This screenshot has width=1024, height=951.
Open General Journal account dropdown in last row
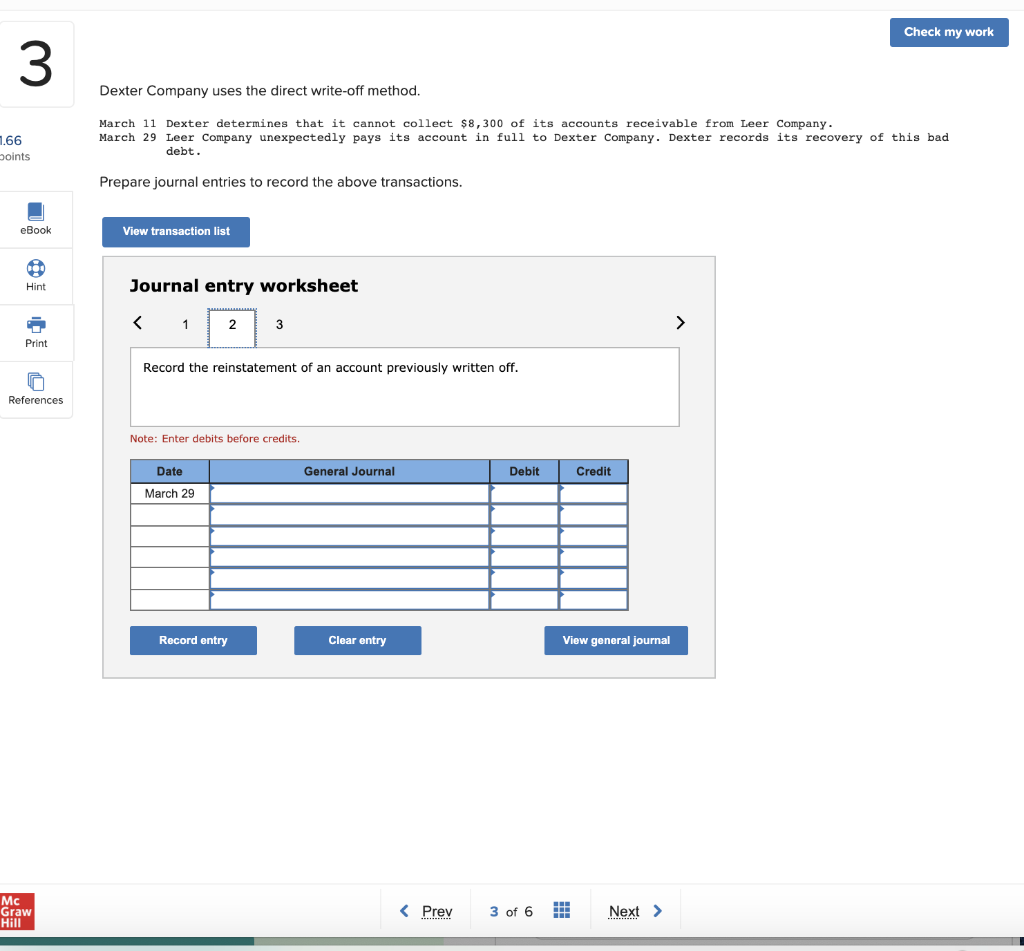tap(349, 600)
